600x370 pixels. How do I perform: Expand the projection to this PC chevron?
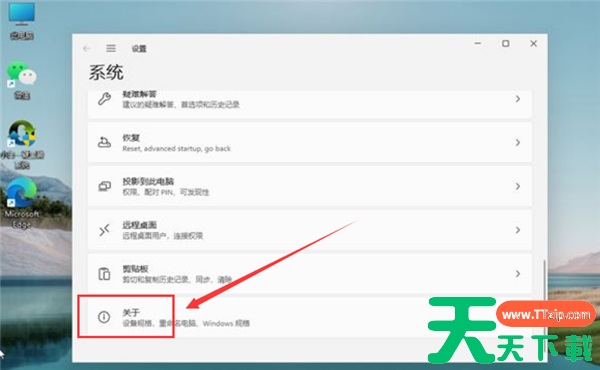(518, 186)
